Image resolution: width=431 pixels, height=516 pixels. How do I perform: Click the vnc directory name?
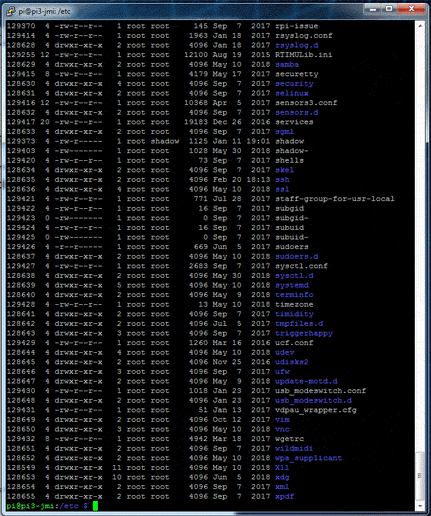tap(282, 429)
